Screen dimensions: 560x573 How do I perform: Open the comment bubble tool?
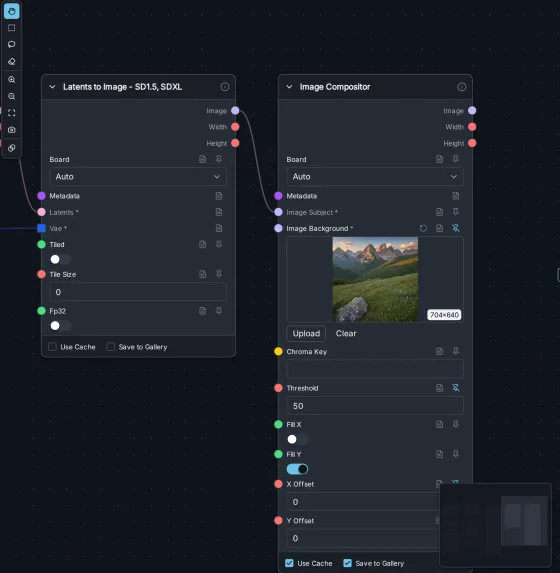tap(12, 44)
